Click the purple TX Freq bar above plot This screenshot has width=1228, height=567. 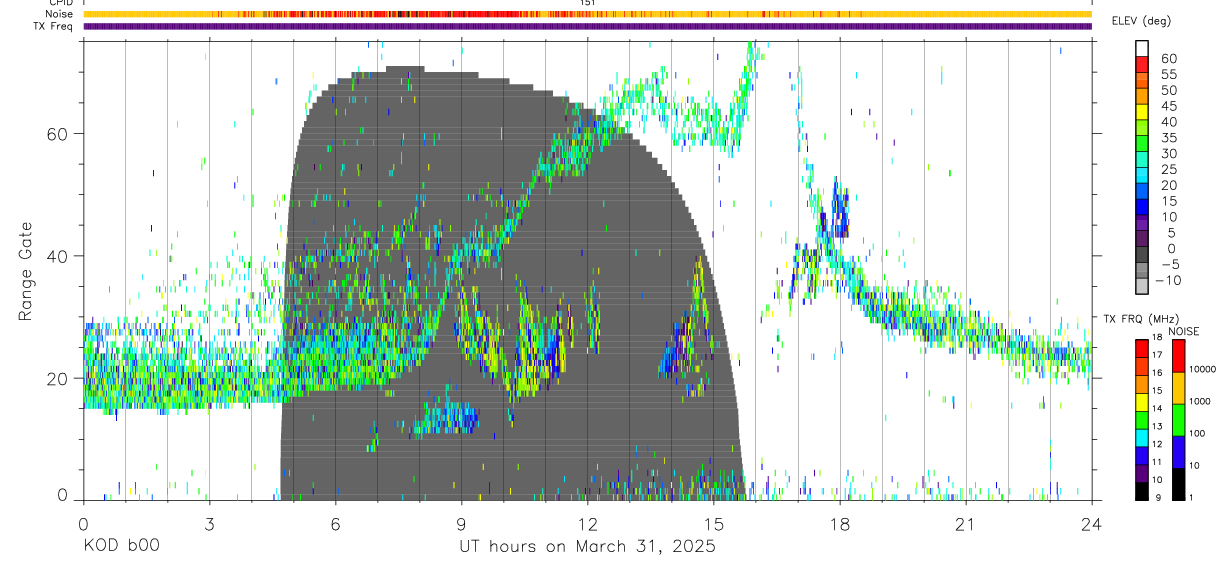587,26
